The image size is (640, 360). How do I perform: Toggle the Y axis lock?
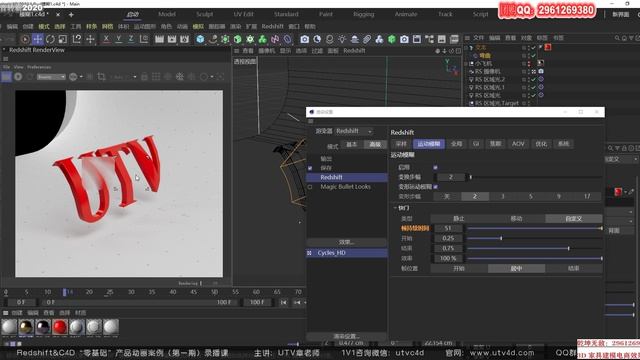coord(118,39)
